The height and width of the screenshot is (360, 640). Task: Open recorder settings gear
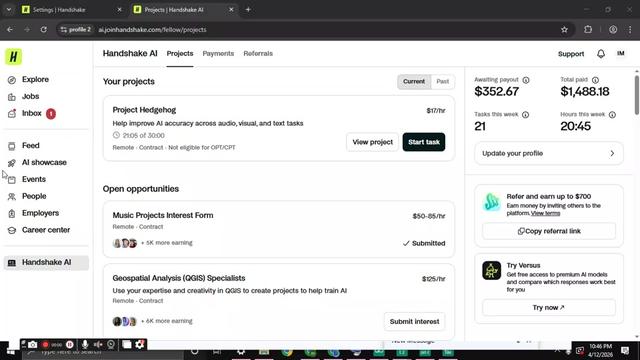[x=140, y=345]
